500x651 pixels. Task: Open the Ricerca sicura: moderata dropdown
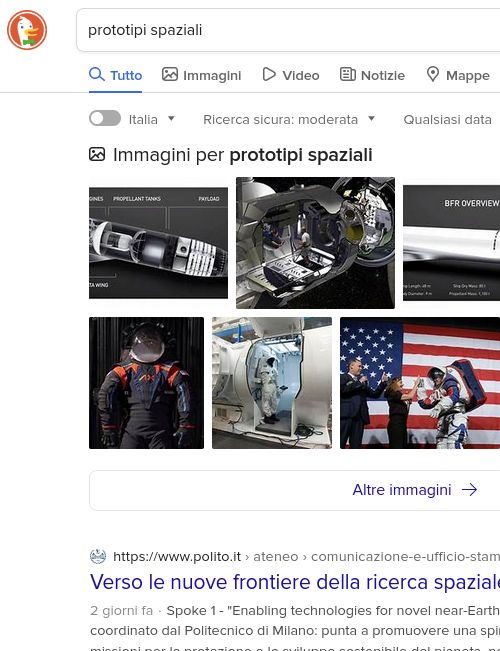(289, 120)
